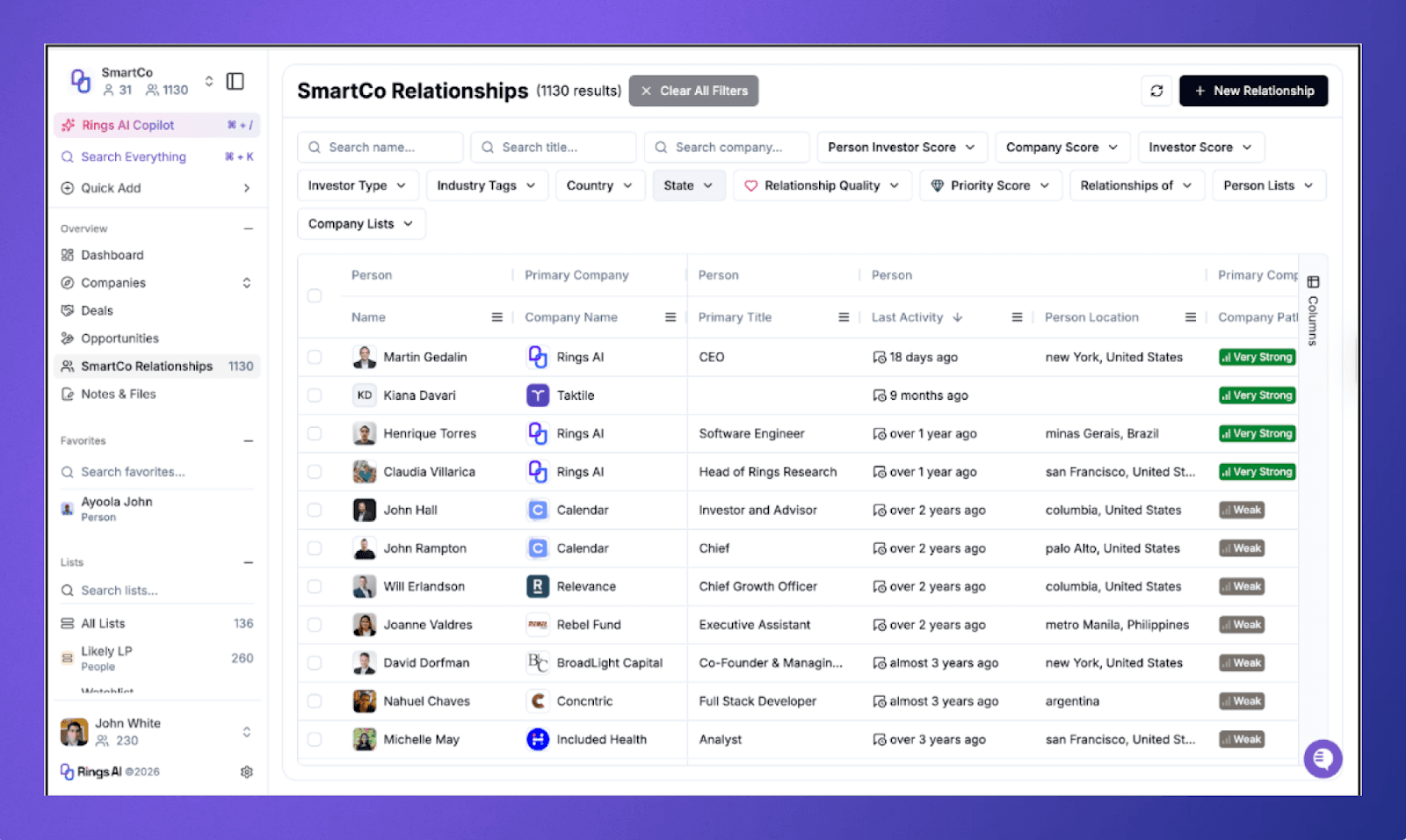Clear All Filters above the table
Screen dimensions: 1406x840
(693, 91)
